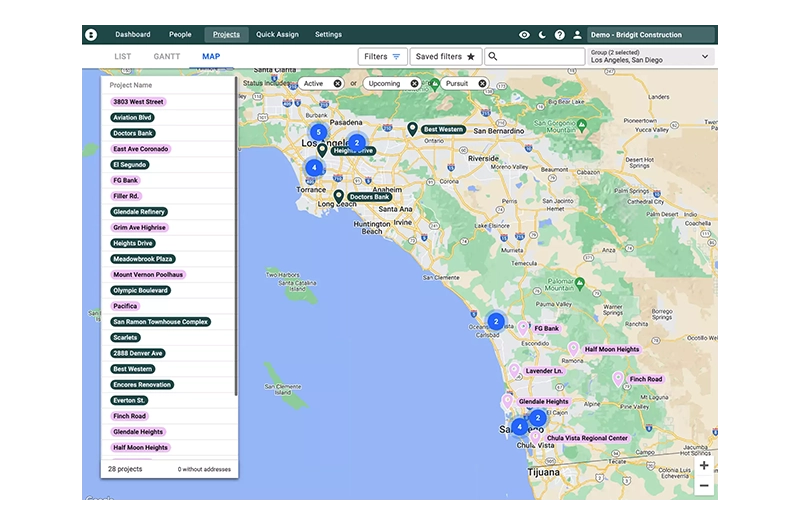Open the user account icon
The height and width of the screenshot is (525, 800).
577,35
